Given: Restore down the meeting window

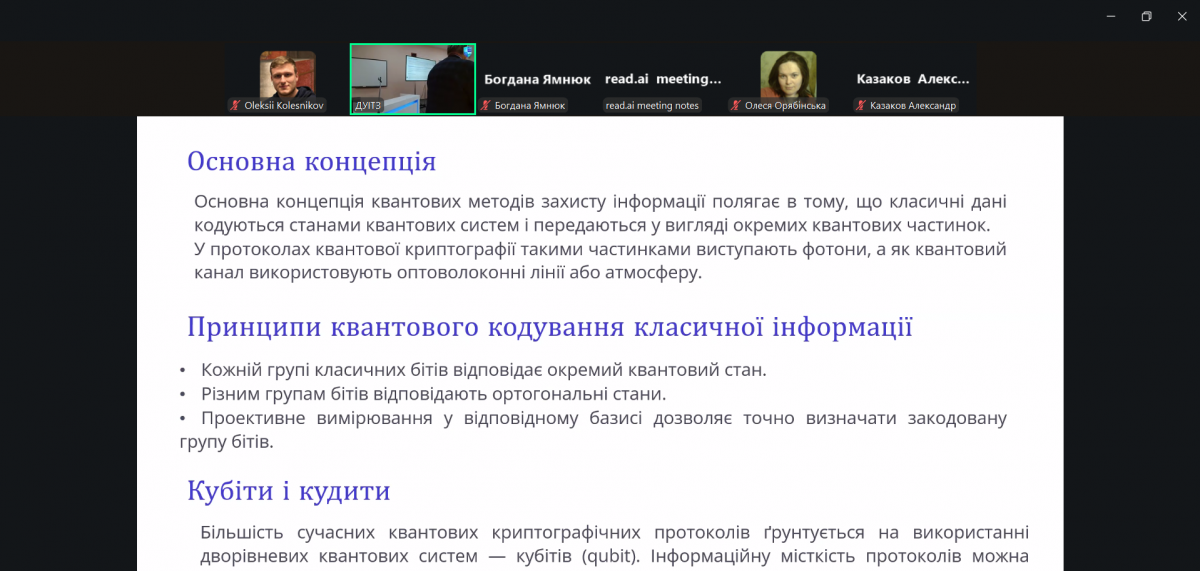Looking at the screenshot, I should (1146, 16).
